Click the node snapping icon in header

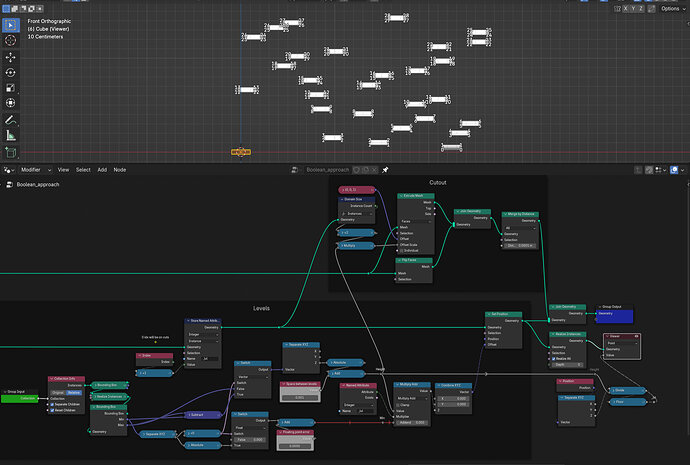click(x=649, y=170)
